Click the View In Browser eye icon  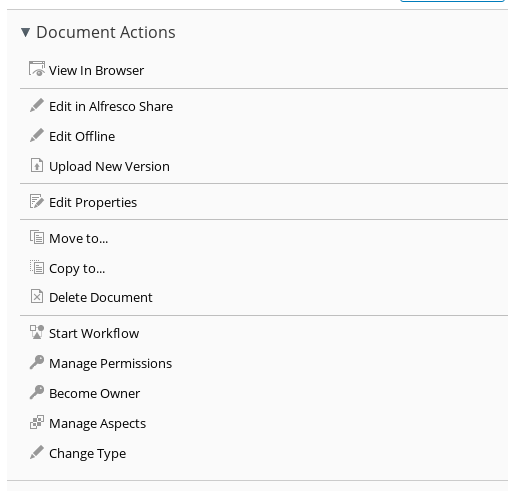(37, 69)
